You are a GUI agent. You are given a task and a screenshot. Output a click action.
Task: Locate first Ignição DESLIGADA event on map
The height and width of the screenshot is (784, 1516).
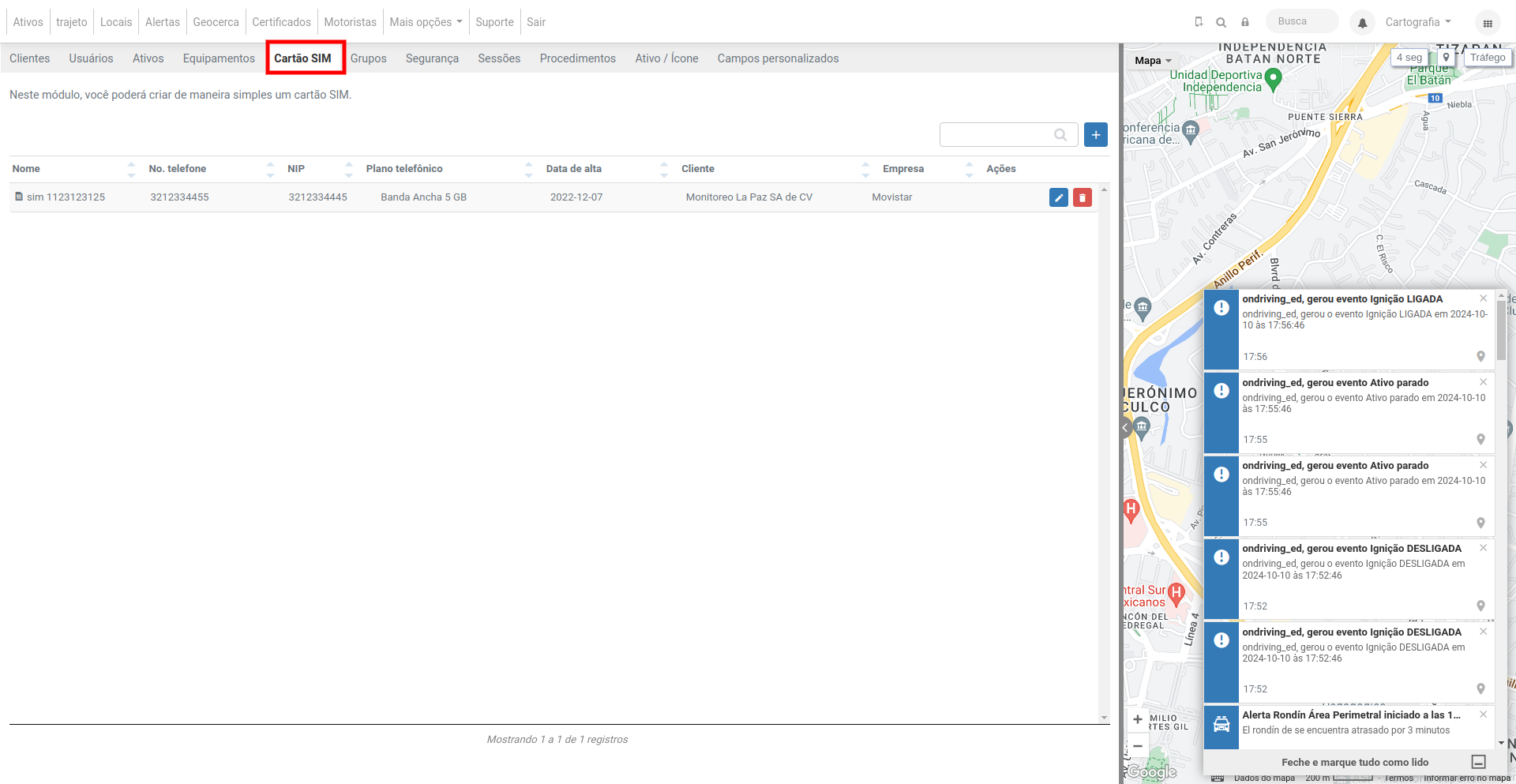coord(1481,606)
